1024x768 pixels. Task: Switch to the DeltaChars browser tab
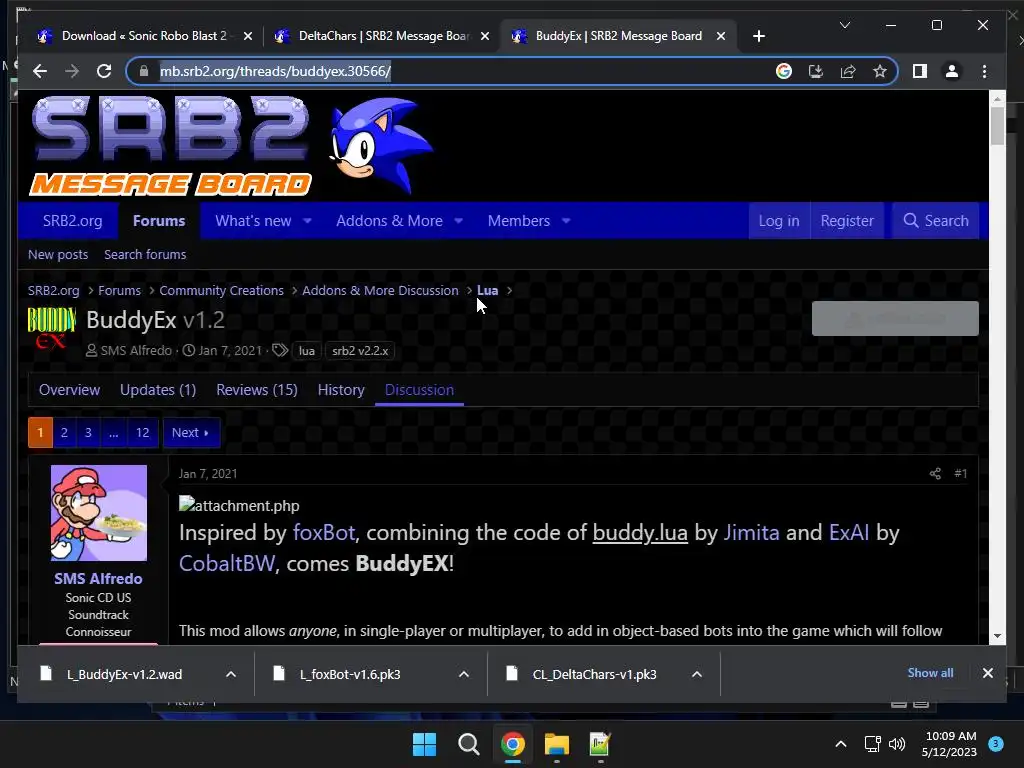382,36
